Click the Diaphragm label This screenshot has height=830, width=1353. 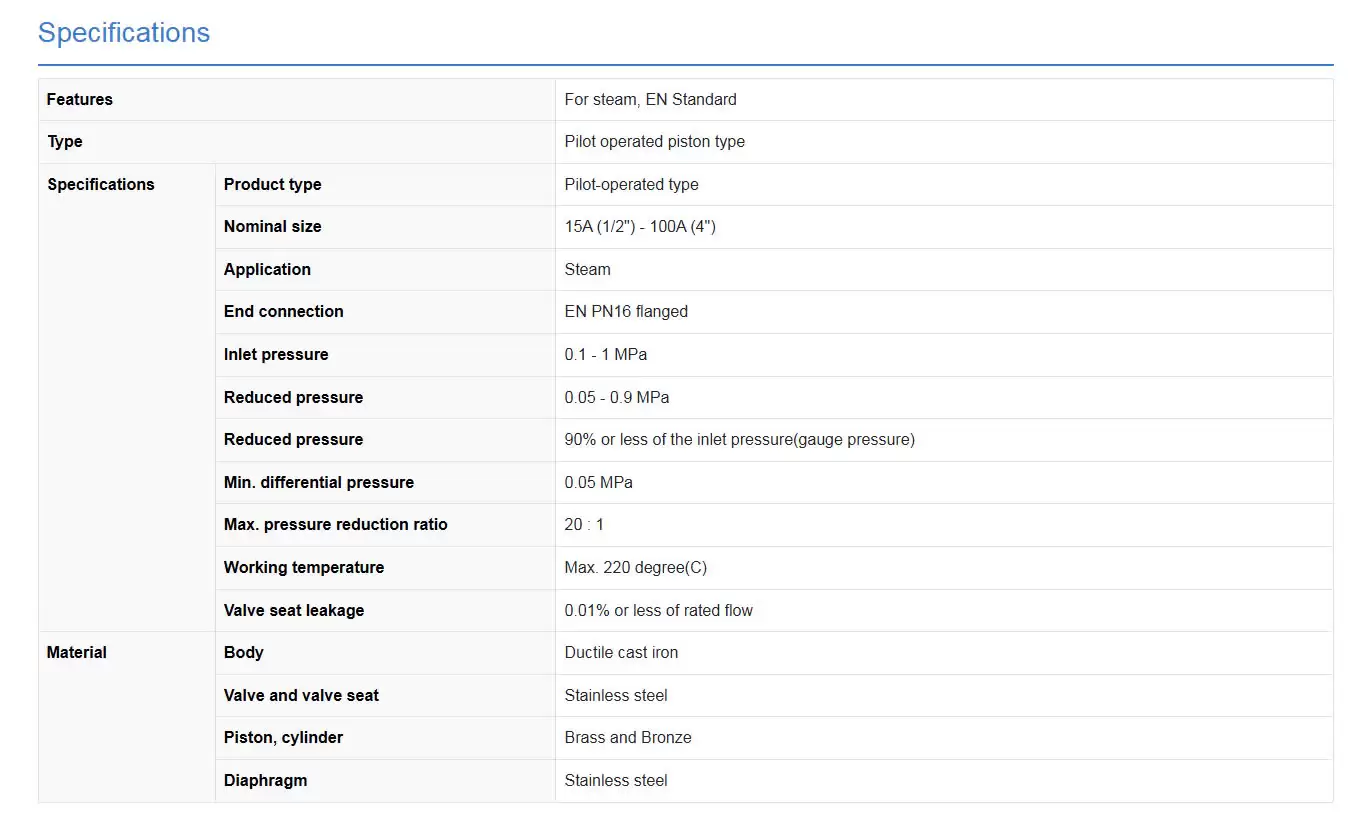pyautogui.click(x=265, y=781)
